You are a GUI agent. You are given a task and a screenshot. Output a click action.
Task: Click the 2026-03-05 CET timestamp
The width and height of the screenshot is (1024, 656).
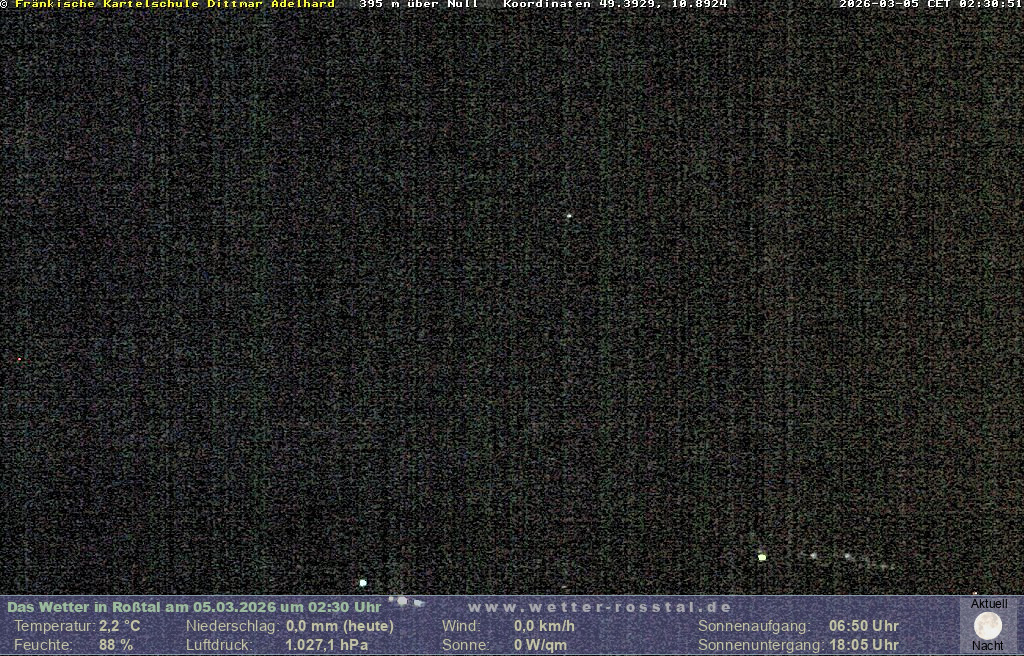point(930,4)
